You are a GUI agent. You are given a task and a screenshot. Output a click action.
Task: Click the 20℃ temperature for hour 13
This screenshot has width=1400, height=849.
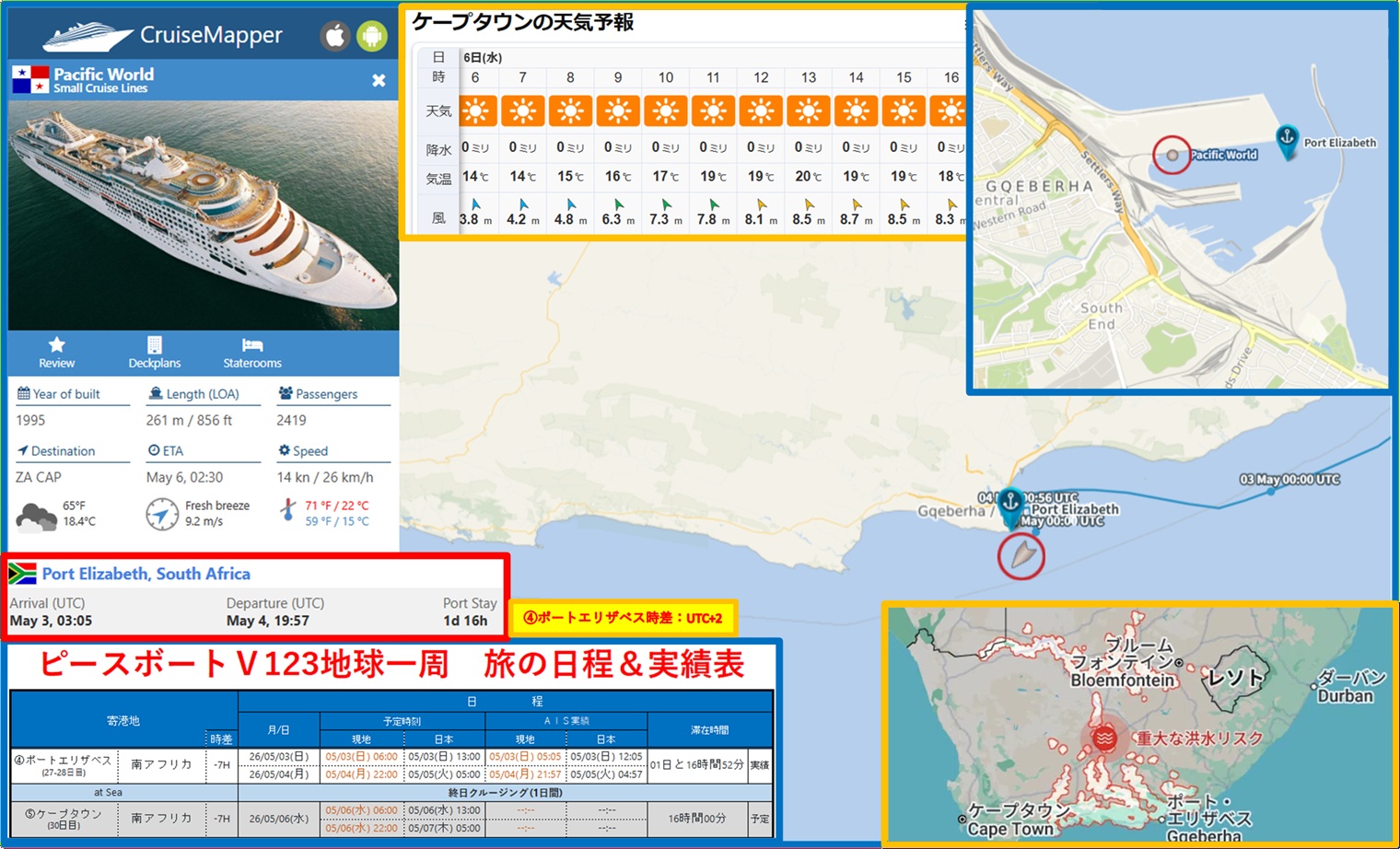pyautogui.click(x=808, y=176)
